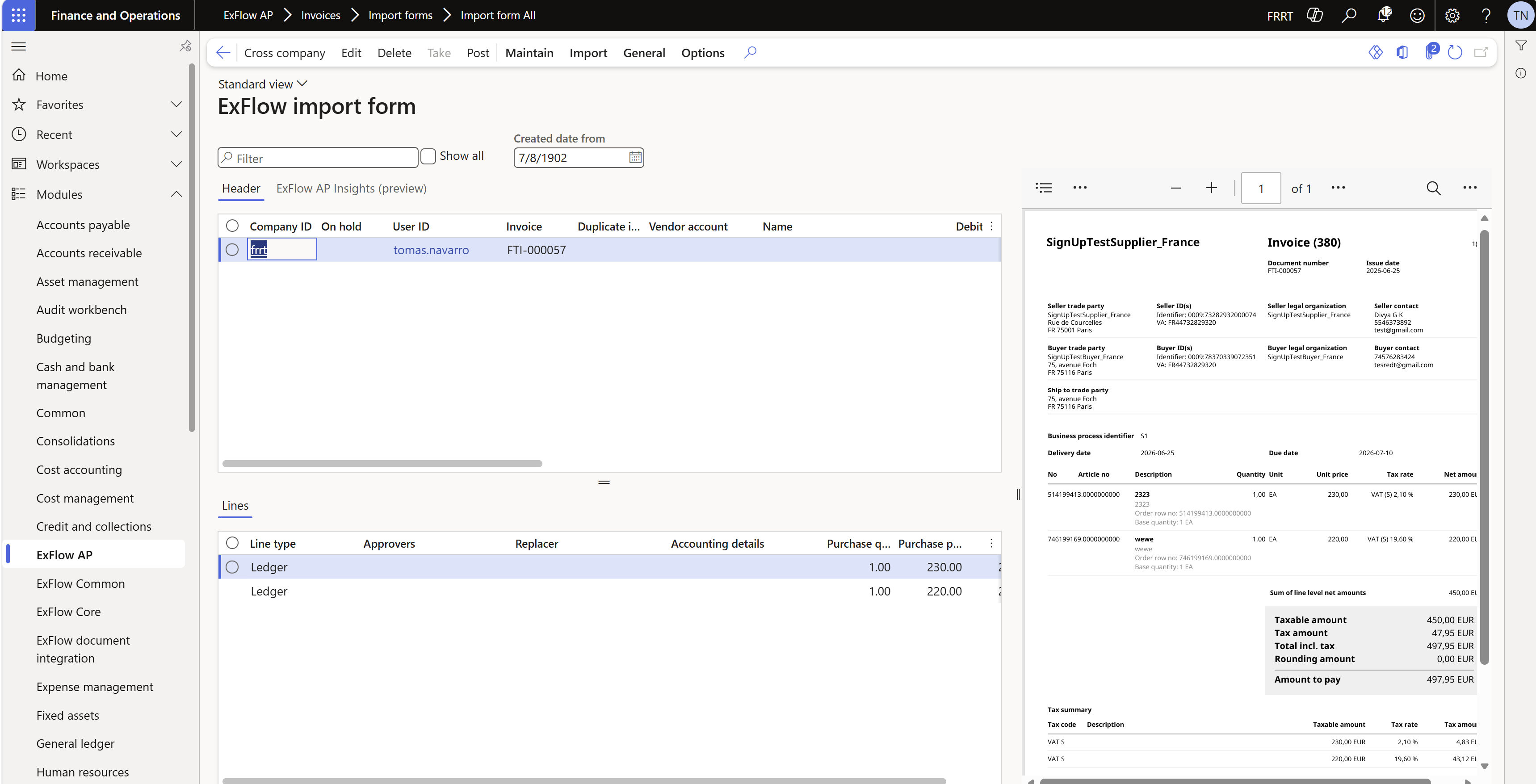The width and height of the screenshot is (1536, 784).
Task: Open date picker calendar icon
Action: (x=635, y=157)
